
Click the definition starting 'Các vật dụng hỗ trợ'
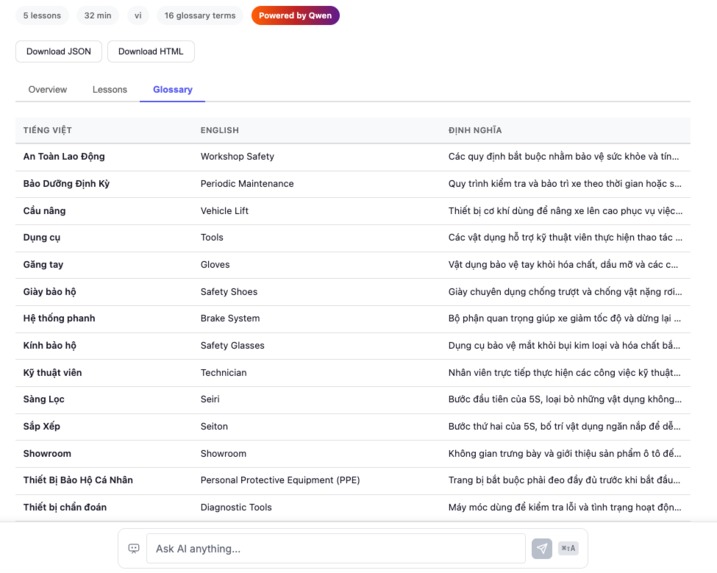tap(565, 237)
